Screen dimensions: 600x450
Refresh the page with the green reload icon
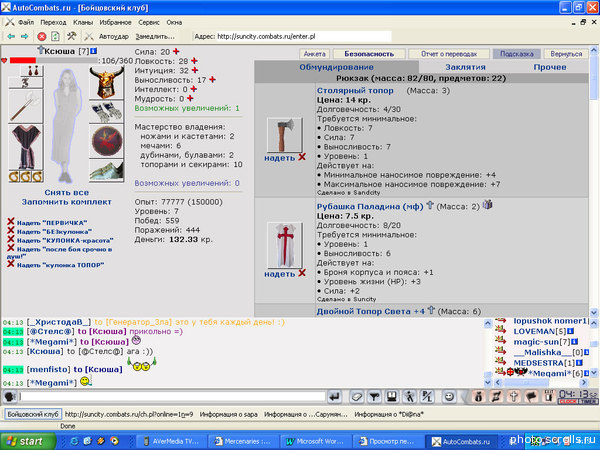tap(55, 36)
